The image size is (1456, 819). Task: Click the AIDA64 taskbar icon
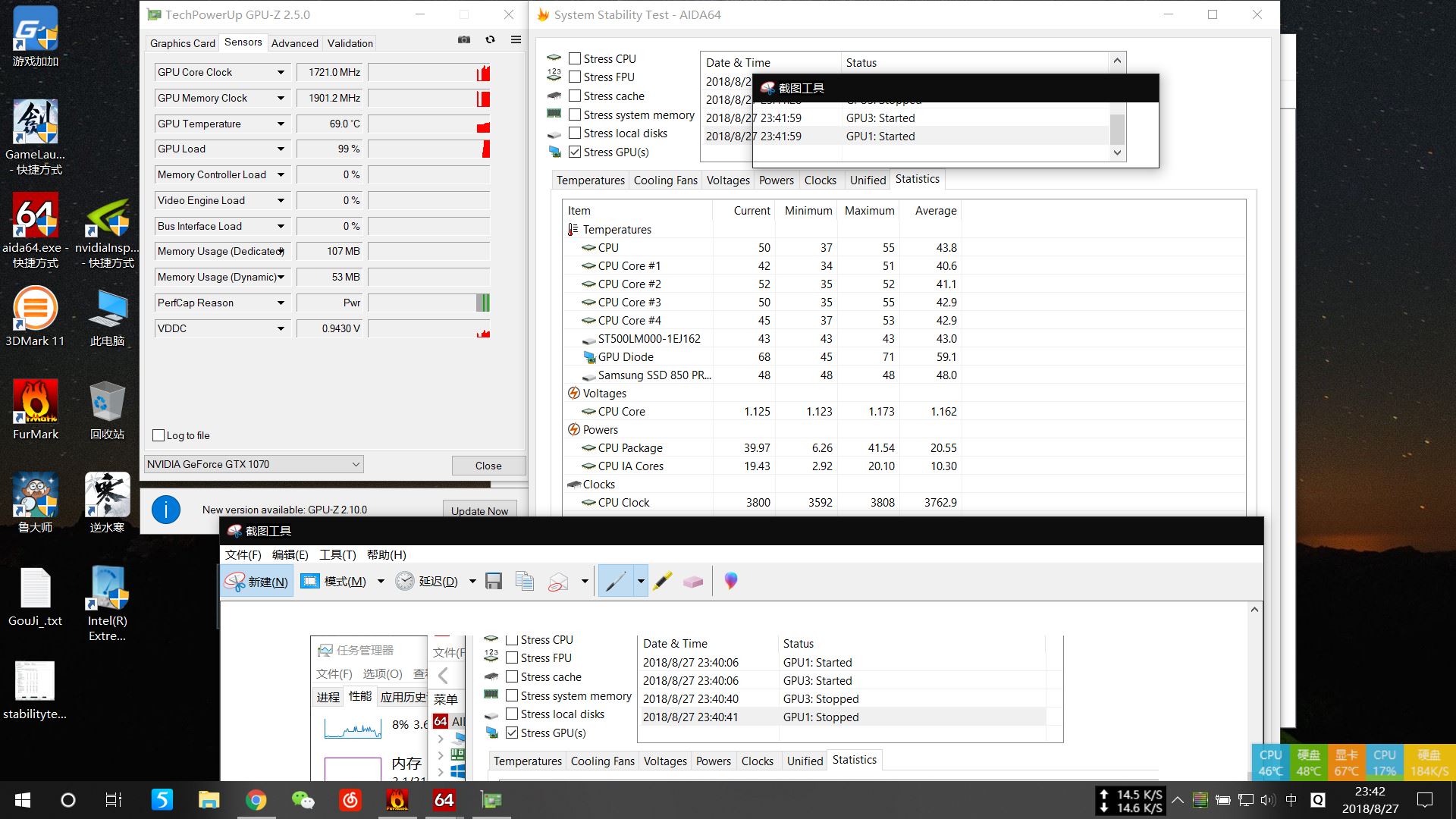[444, 800]
